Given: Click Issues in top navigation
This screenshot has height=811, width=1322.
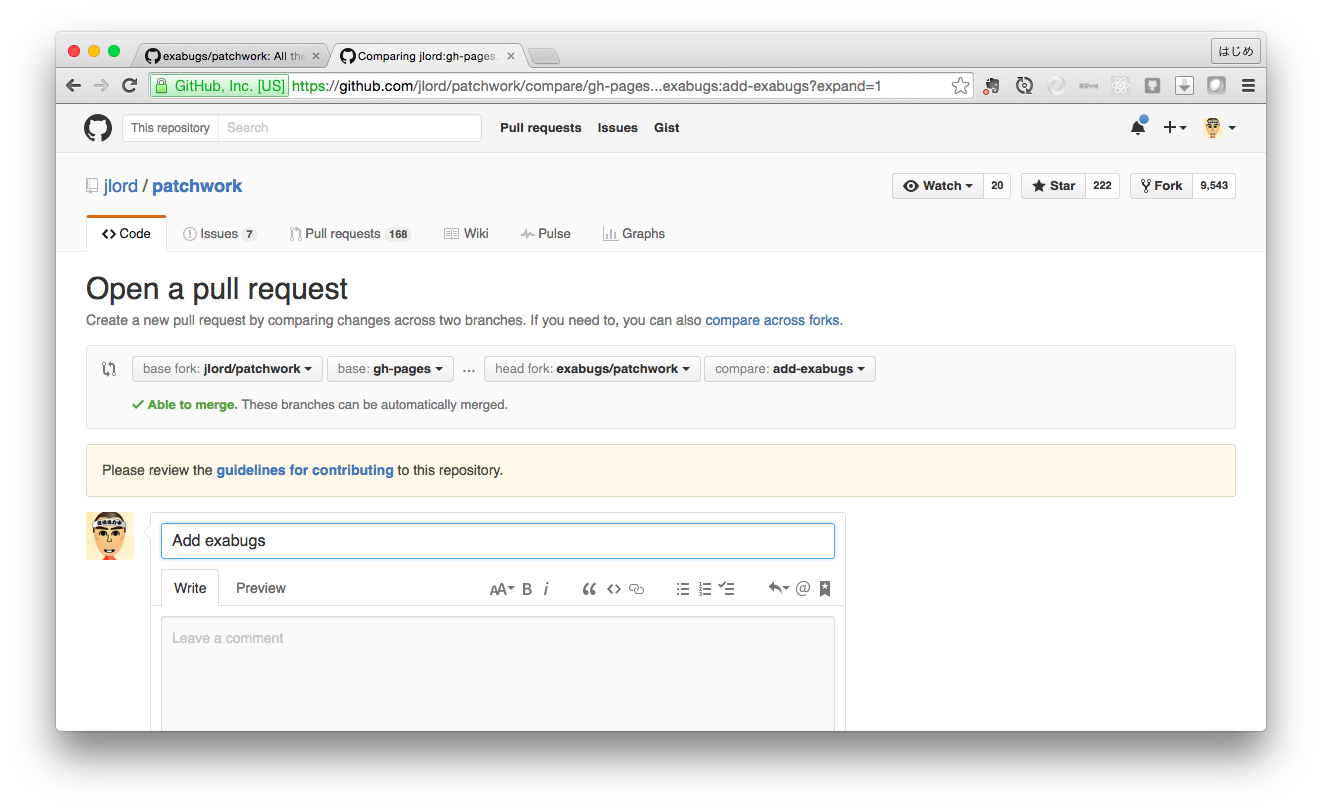Looking at the screenshot, I should click(x=618, y=128).
